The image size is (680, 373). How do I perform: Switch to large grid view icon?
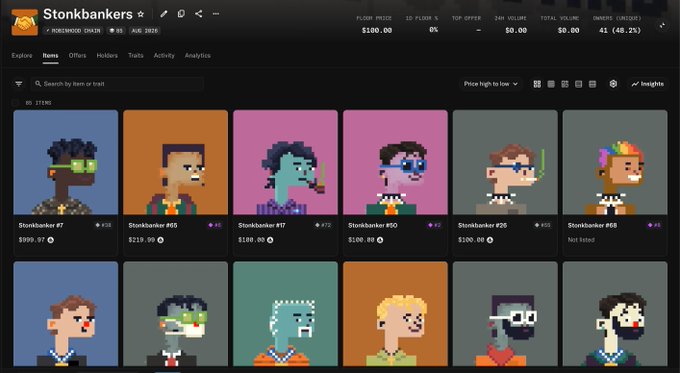537,84
